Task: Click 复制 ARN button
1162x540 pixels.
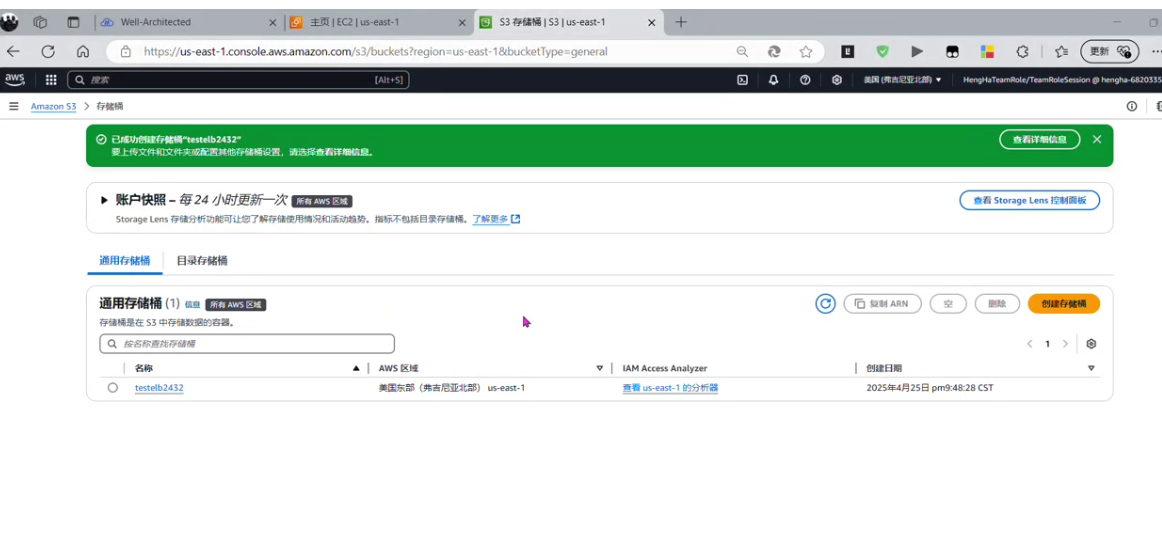Action: pyautogui.click(x=882, y=304)
